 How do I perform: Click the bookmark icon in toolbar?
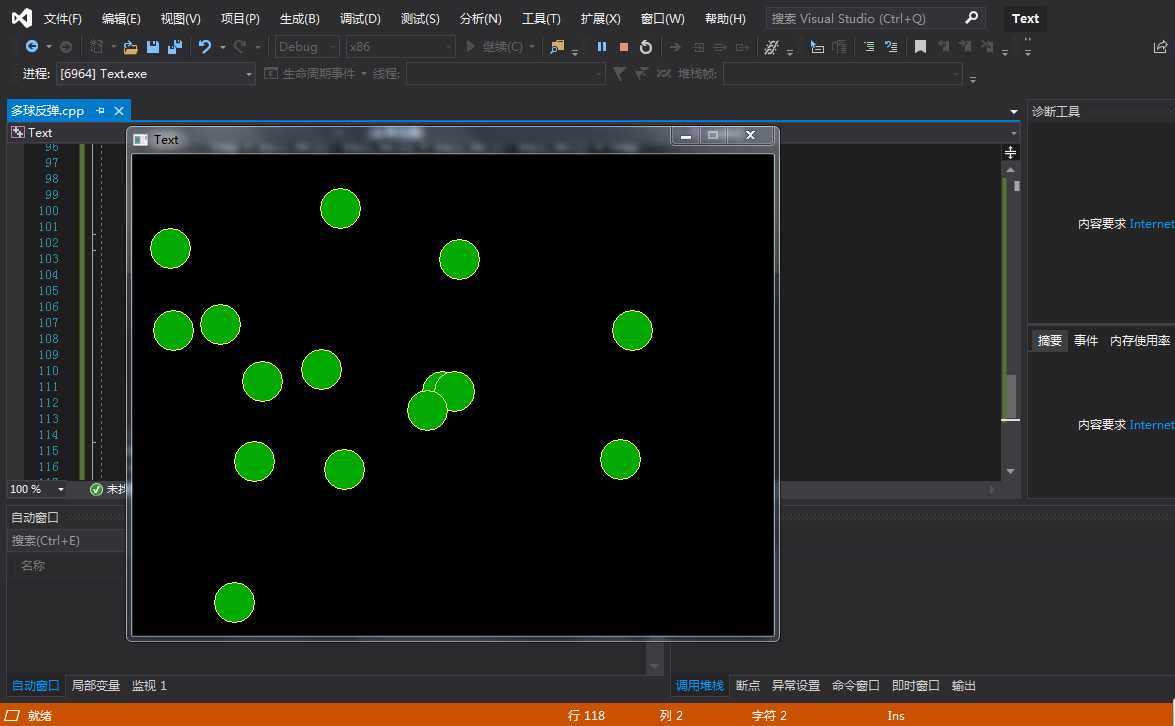(920, 46)
